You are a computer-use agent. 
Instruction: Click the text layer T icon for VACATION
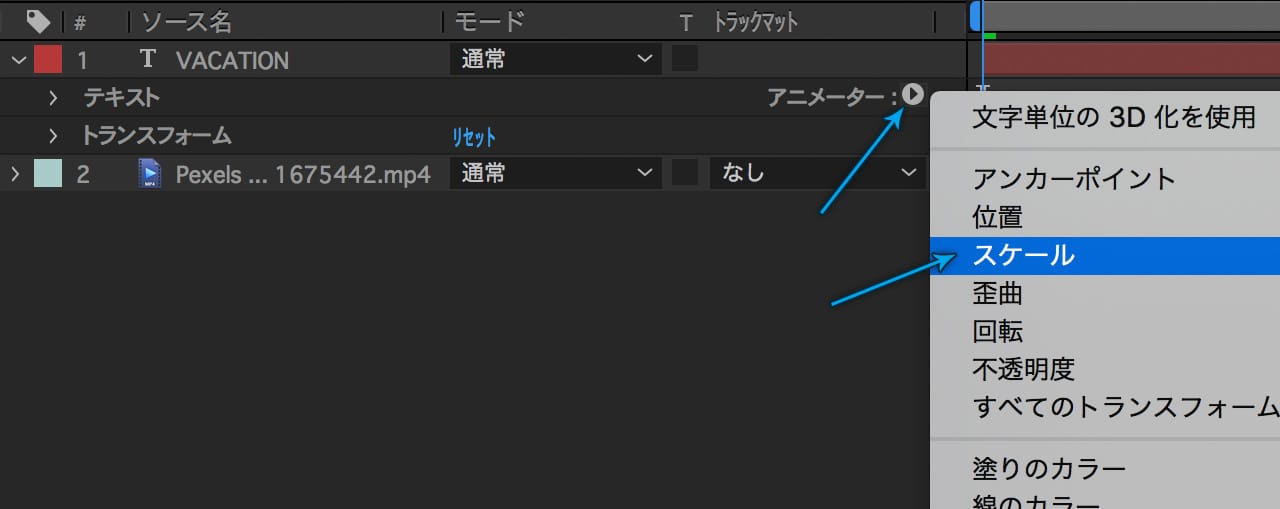click(x=148, y=59)
